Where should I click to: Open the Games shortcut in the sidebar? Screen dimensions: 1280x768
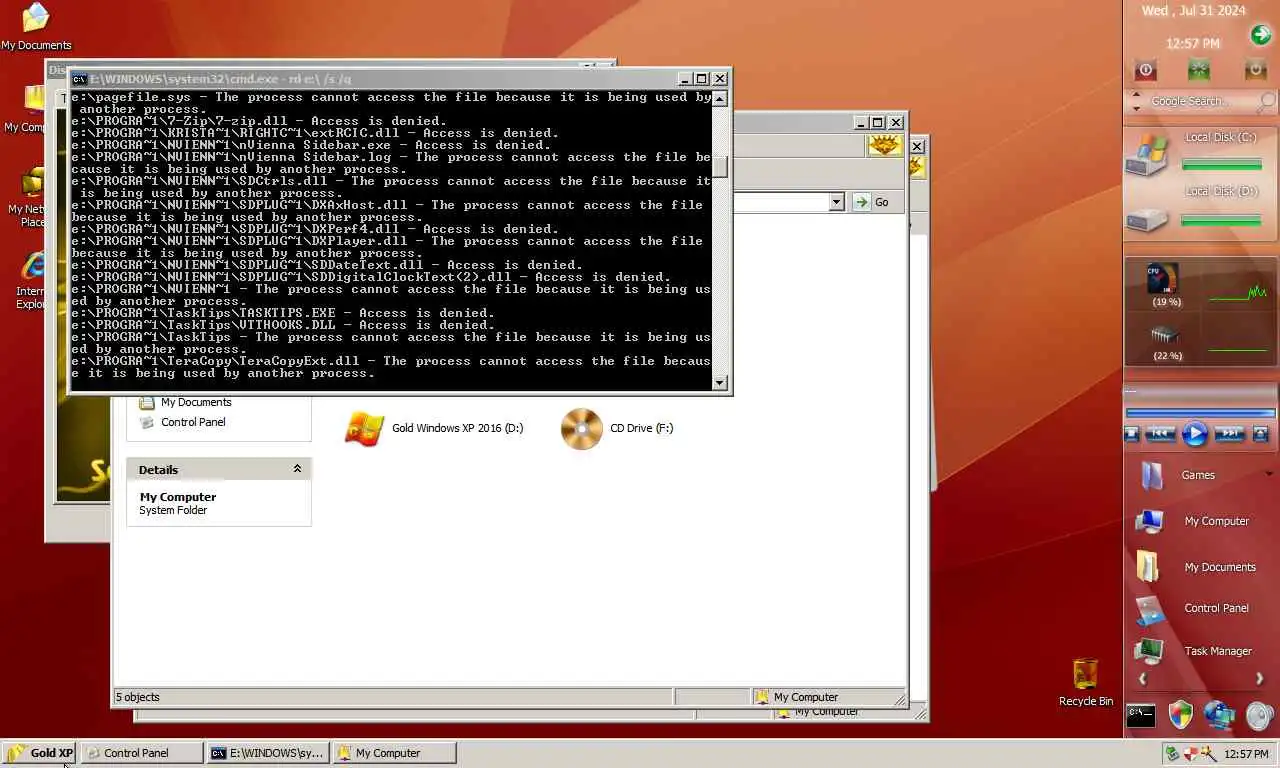coord(1197,475)
